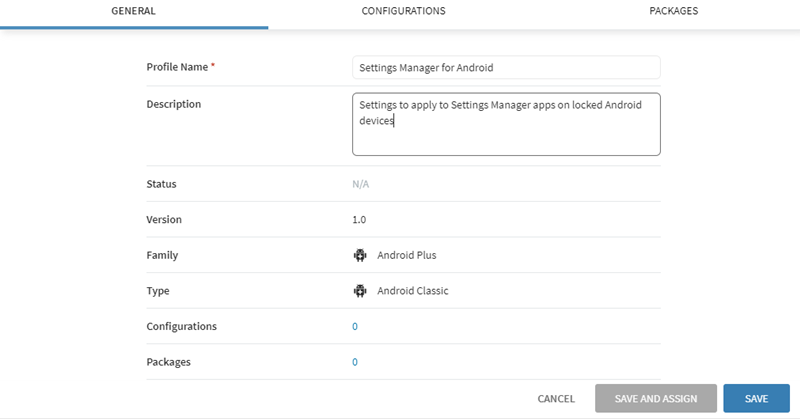Viewport: 800px width, 420px height.
Task: Click the Android Plus family text
Action: tap(406, 255)
